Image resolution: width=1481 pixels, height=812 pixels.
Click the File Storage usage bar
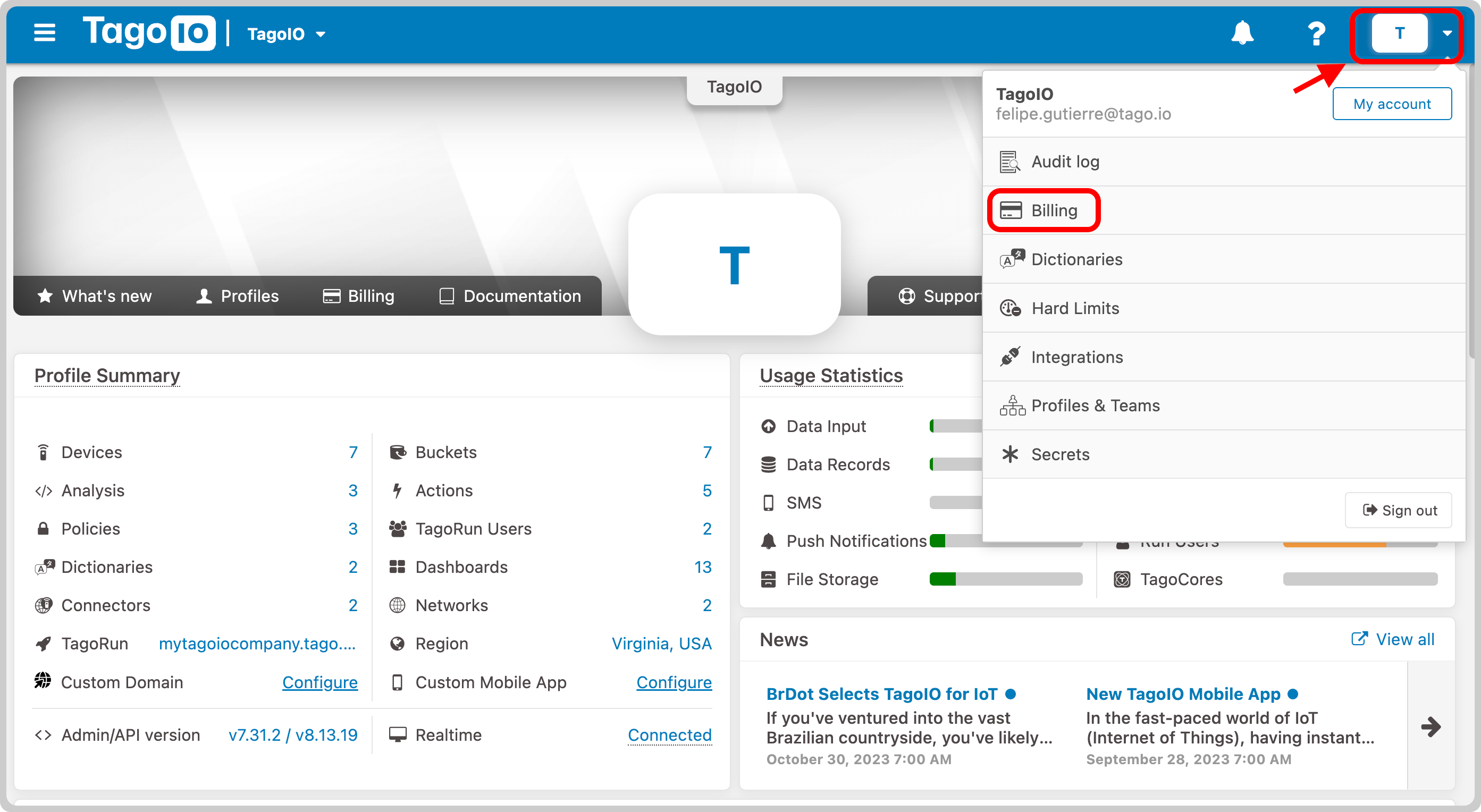(1006, 579)
